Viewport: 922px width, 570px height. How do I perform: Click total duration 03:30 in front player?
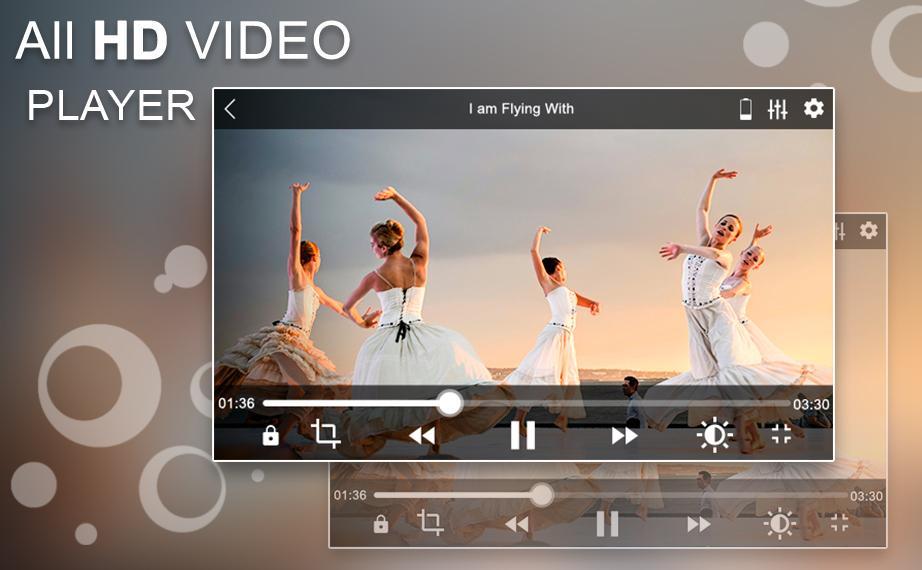(x=811, y=405)
